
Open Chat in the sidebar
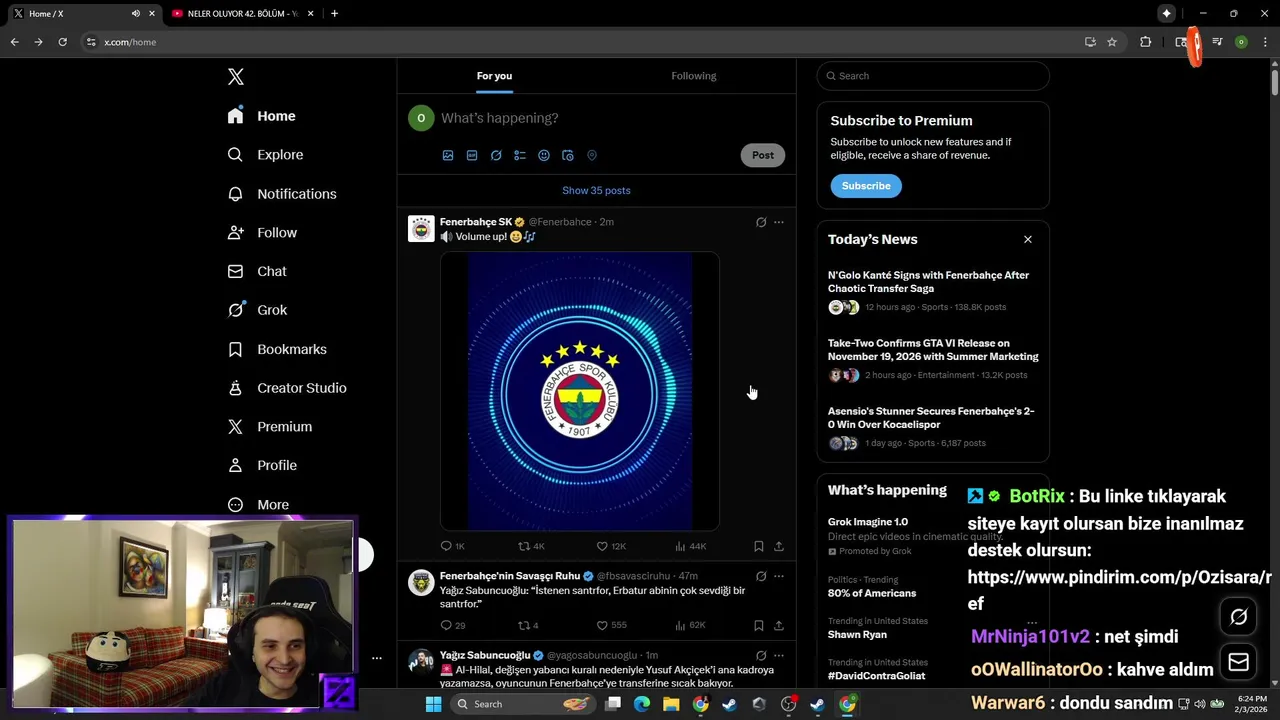click(257, 271)
